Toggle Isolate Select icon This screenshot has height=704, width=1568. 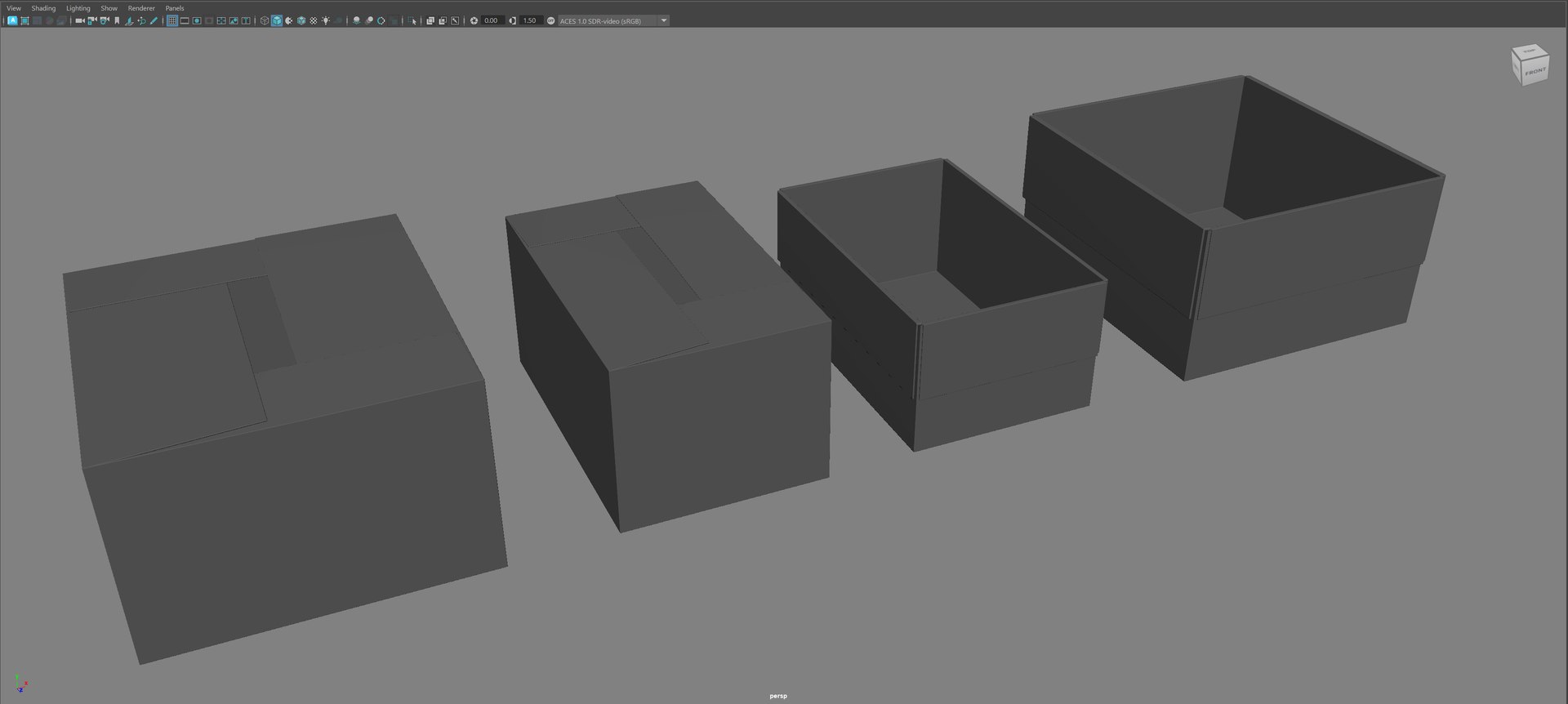(x=412, y=20)
